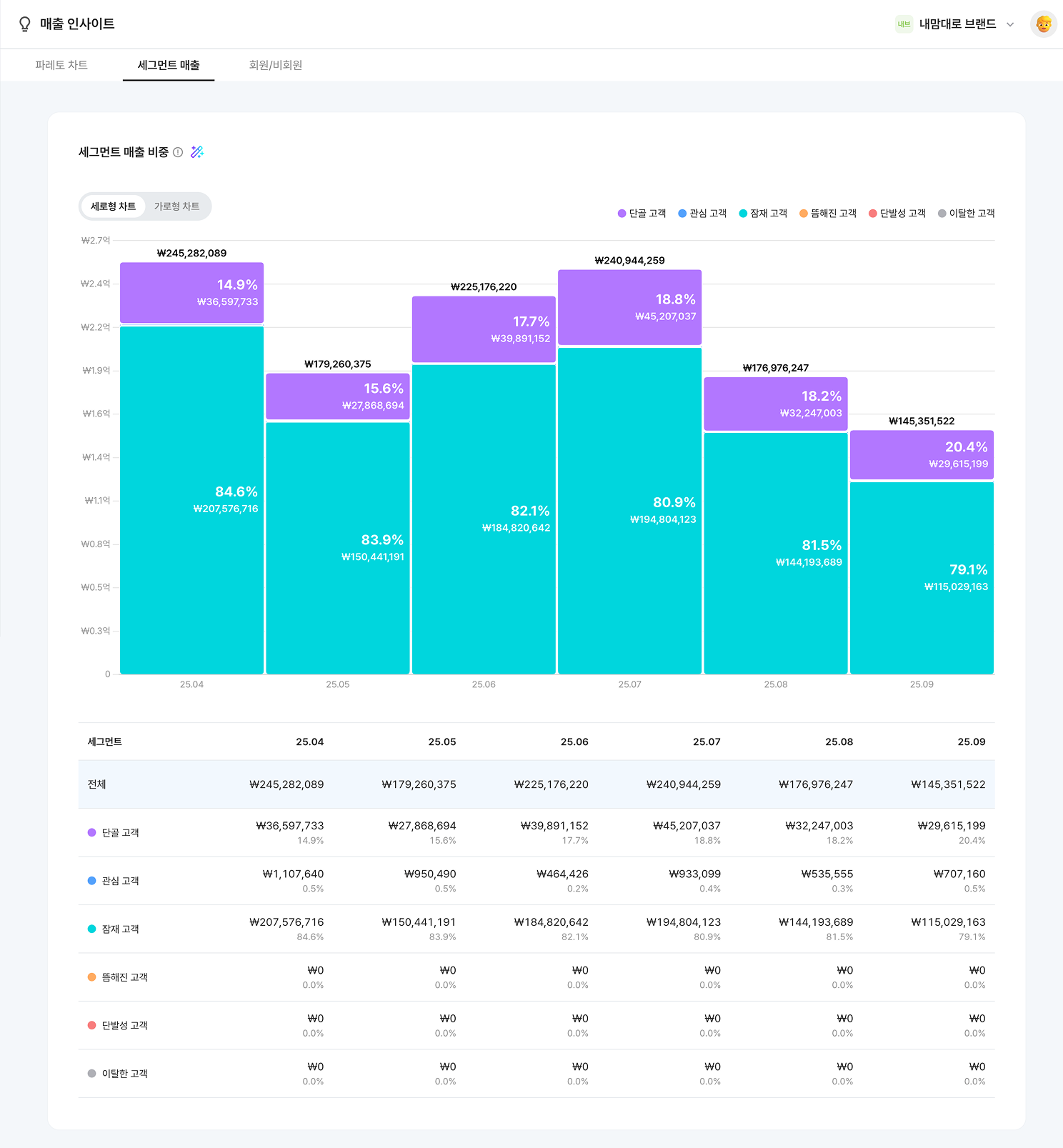Viewport: 1063px width, 1148px height.
Task: Toggle 단골 고객 series in chart legend
Action: click(642, 214)
